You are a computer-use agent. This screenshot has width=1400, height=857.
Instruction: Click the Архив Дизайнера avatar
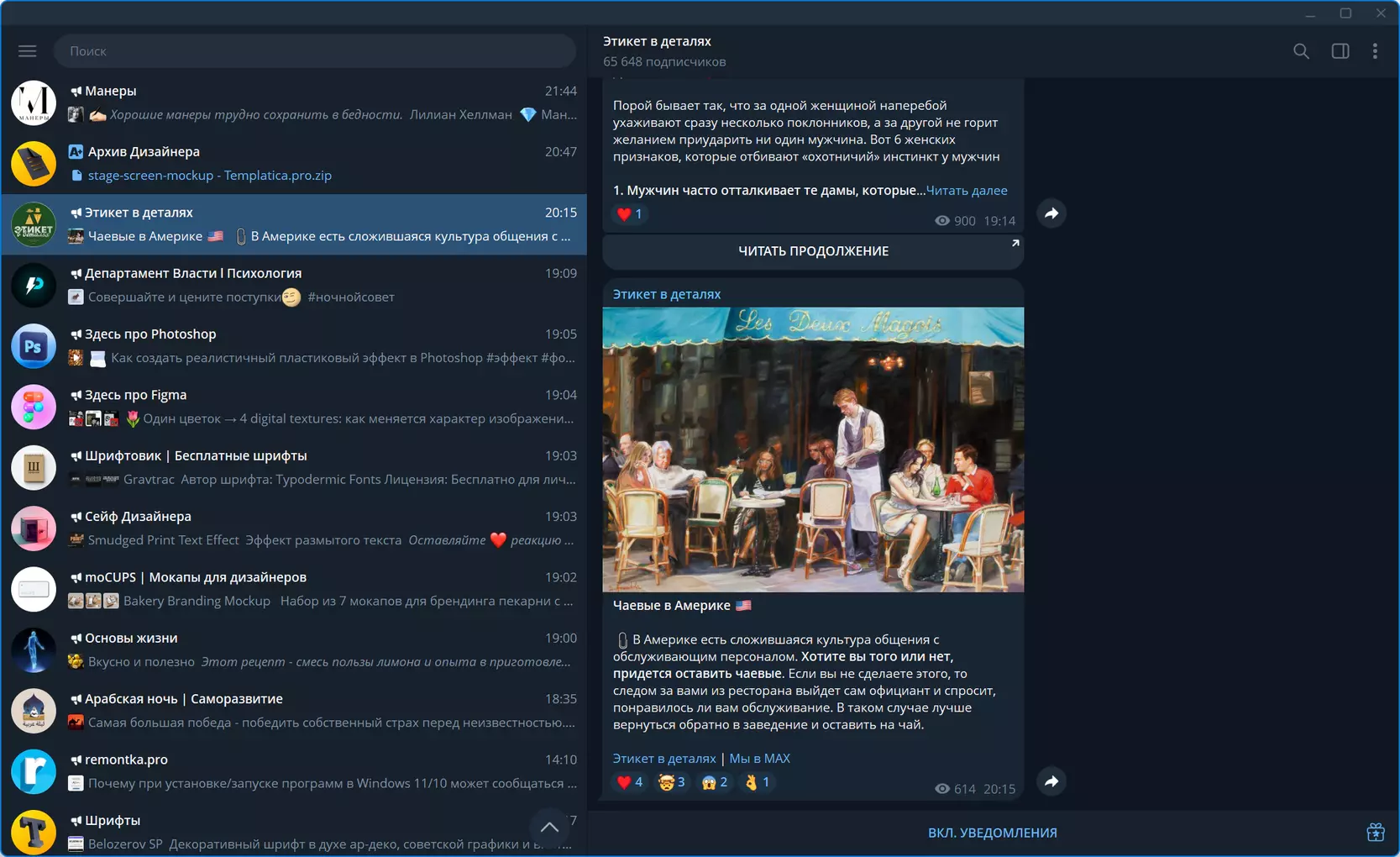(x=34, y=164)
